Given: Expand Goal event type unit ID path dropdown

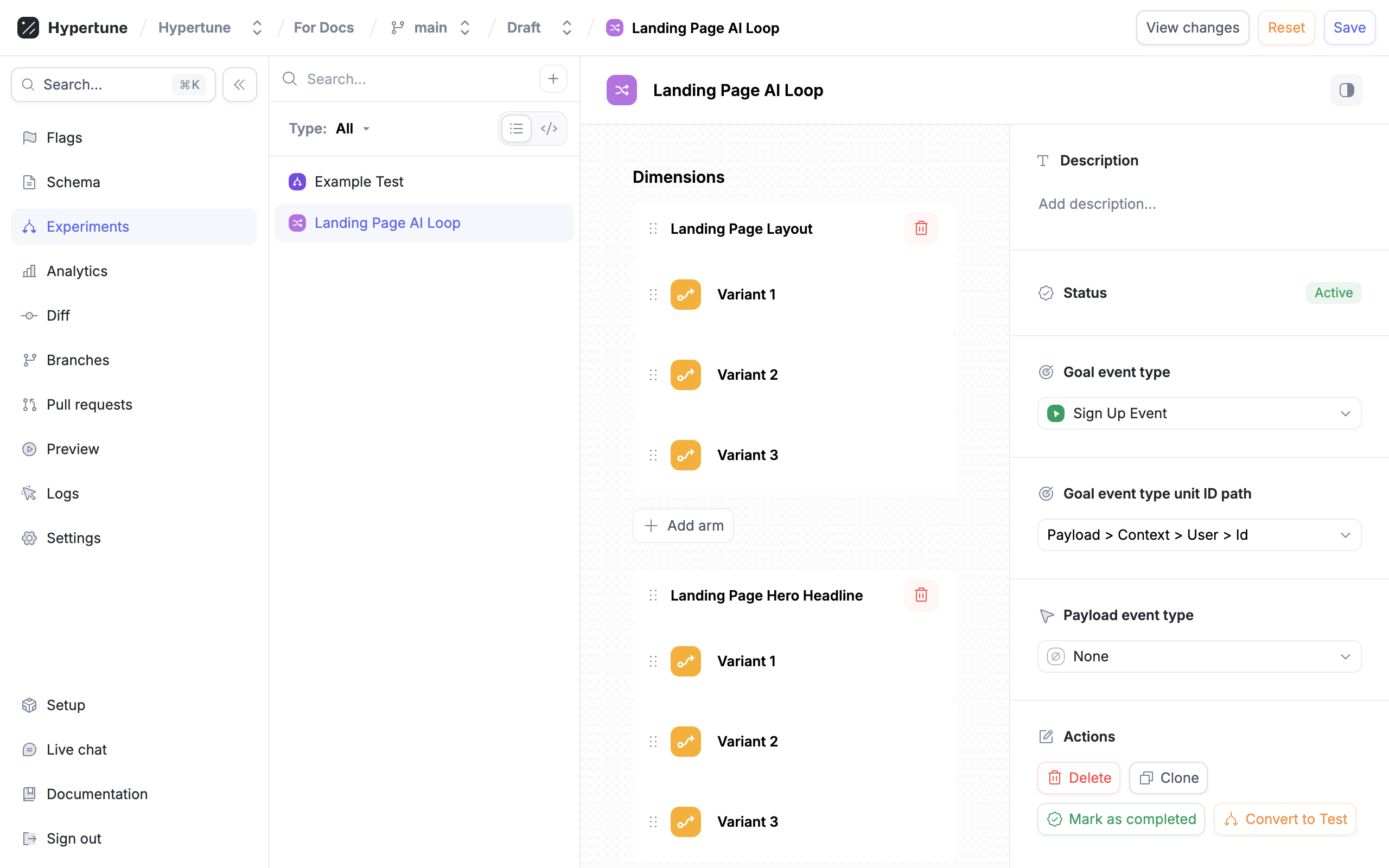Looking at the screenshot, I should pyautogui.click(x=1199, y=535).
